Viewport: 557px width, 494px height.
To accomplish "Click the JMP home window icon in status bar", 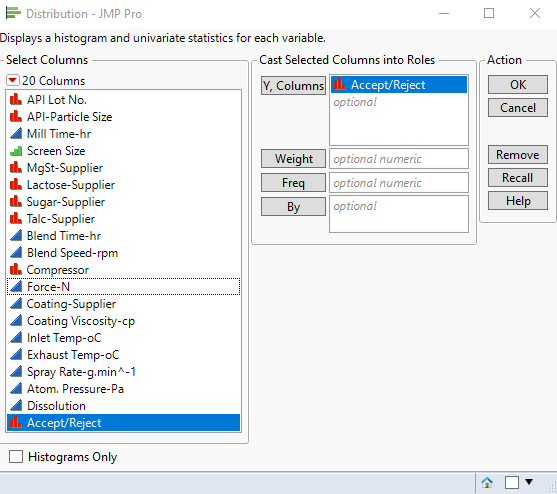I will [487, 482].
